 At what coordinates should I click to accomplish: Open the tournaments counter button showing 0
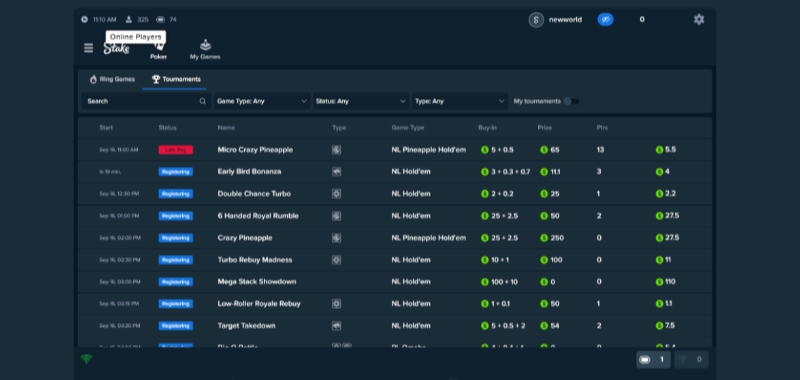(691, 360)
